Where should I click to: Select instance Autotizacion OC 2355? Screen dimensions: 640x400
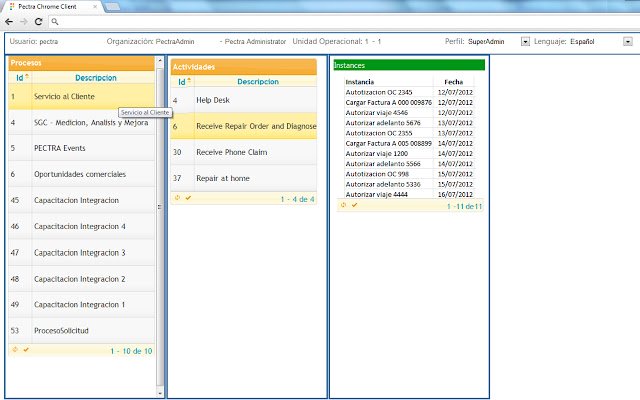[x=409, y=133]
